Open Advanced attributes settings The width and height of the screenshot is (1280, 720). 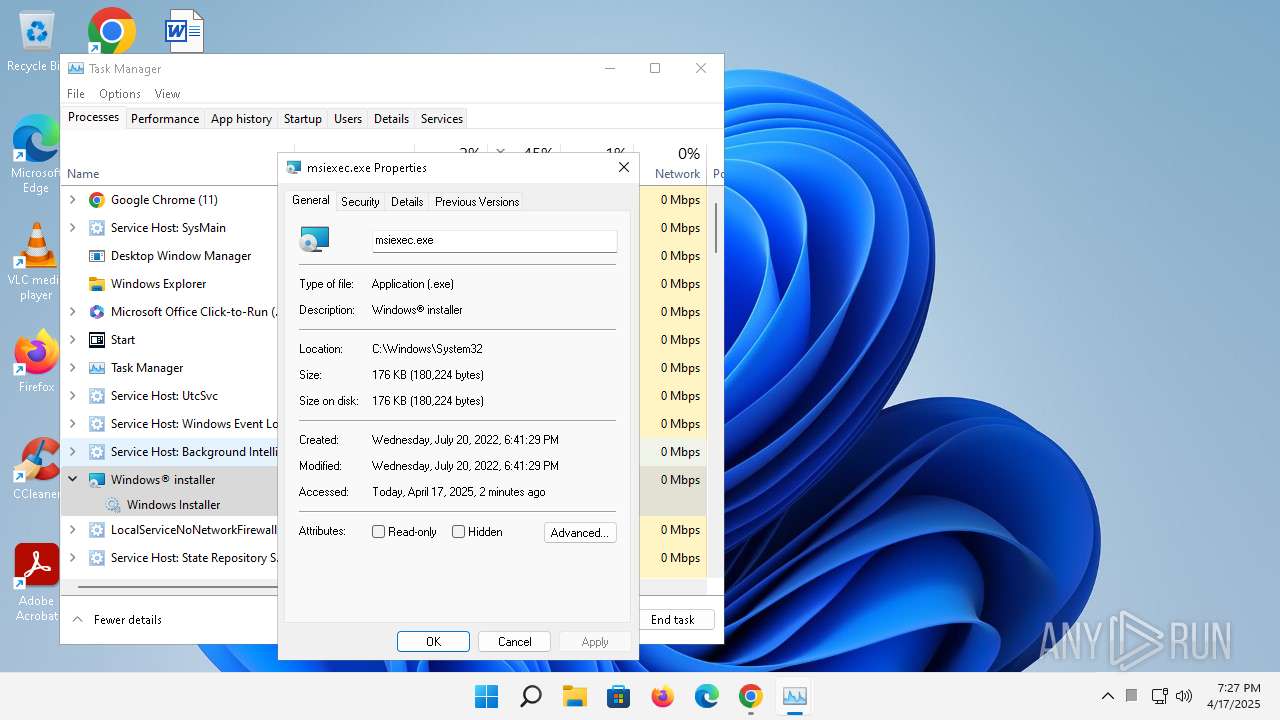coord(580,533)
